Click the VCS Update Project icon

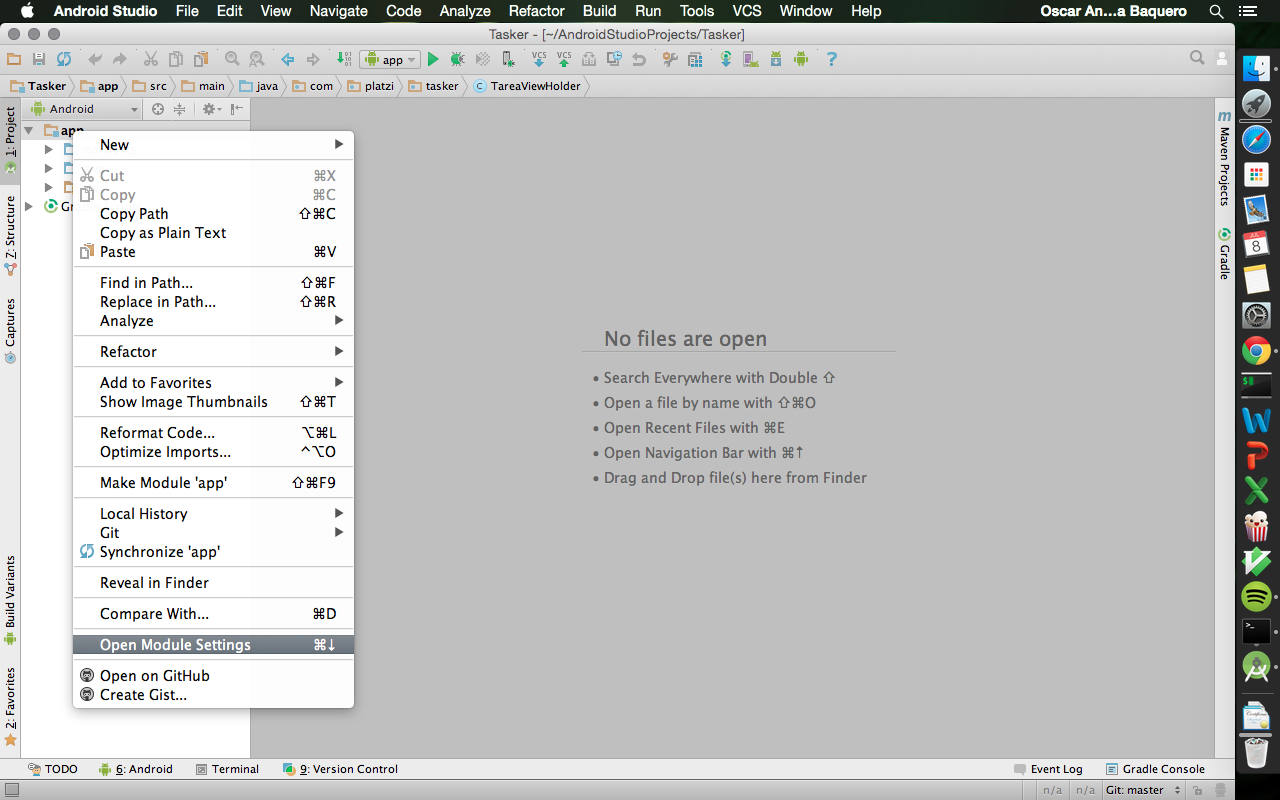tap(538, 59)
